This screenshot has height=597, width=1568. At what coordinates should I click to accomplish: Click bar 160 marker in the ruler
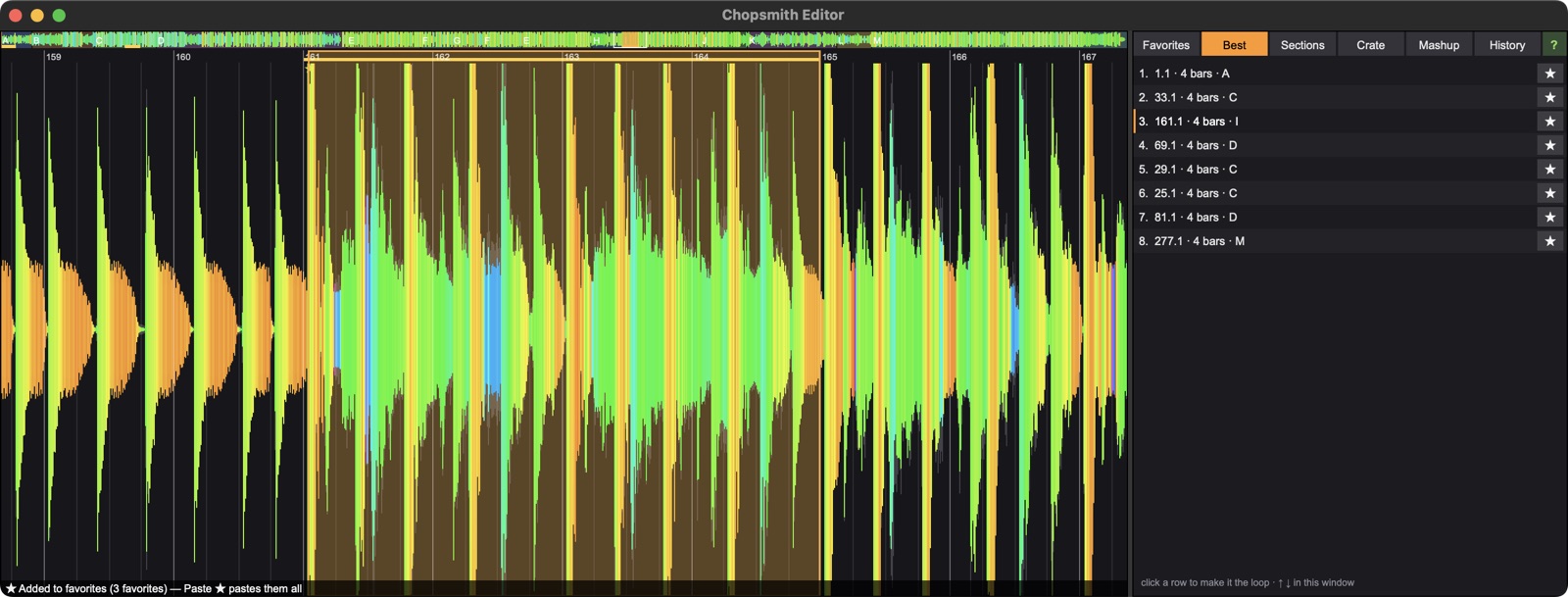click(x=182, y=57)
